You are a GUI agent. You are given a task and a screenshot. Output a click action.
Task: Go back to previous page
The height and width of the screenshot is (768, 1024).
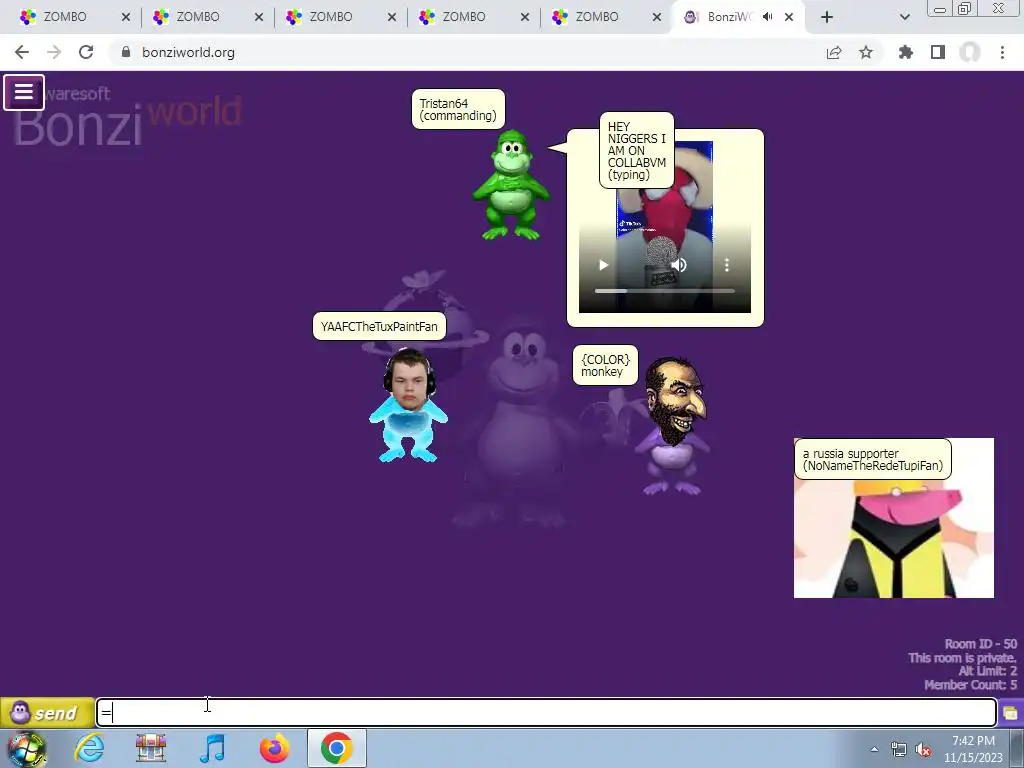pos(22,52)
